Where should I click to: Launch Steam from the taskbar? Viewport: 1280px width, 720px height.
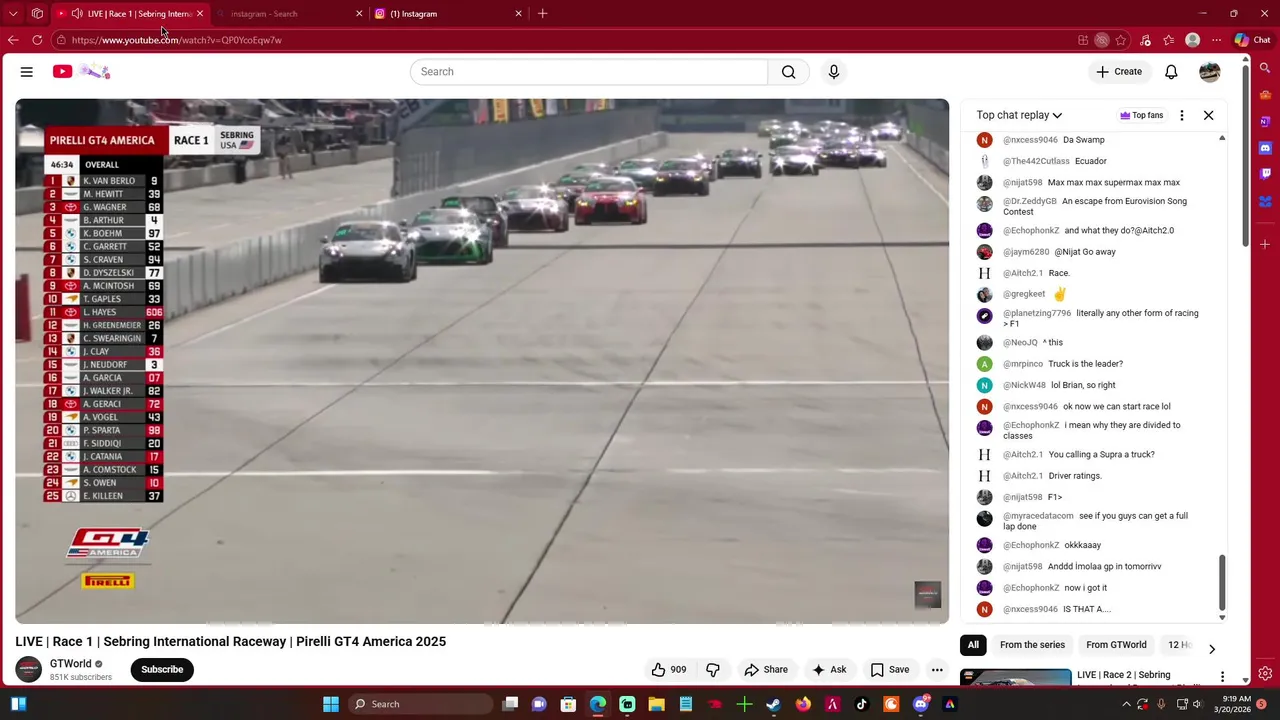click(x=773, y=704)
